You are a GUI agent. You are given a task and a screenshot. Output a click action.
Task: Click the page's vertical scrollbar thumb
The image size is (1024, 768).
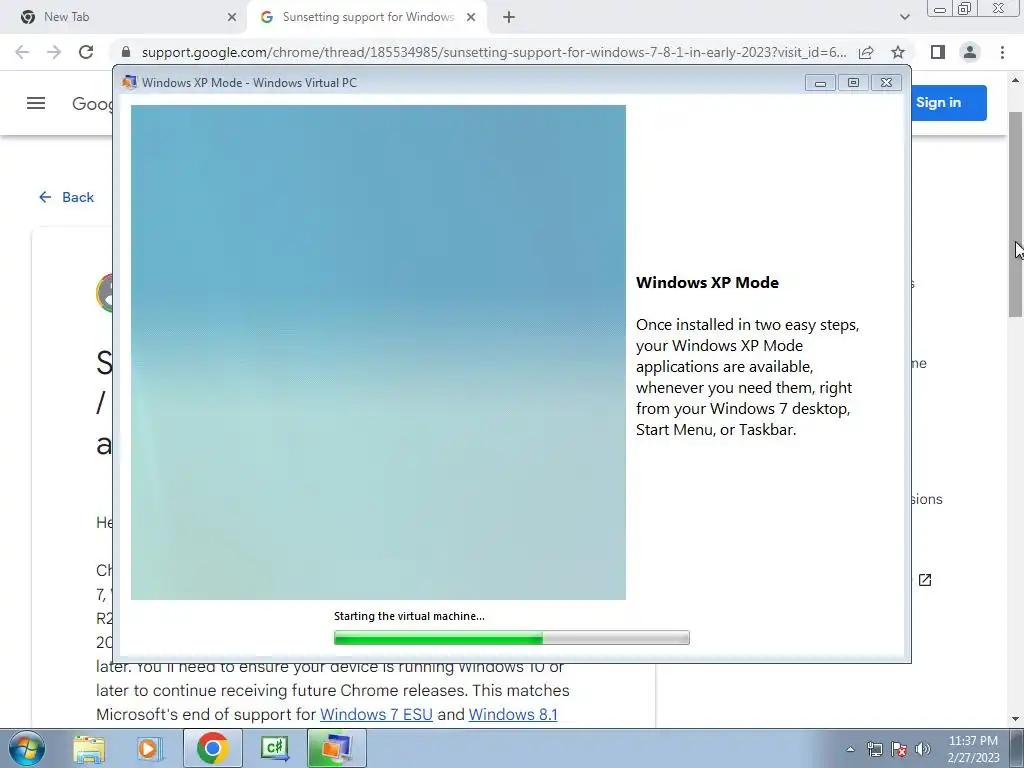[x=1016, y=214]
